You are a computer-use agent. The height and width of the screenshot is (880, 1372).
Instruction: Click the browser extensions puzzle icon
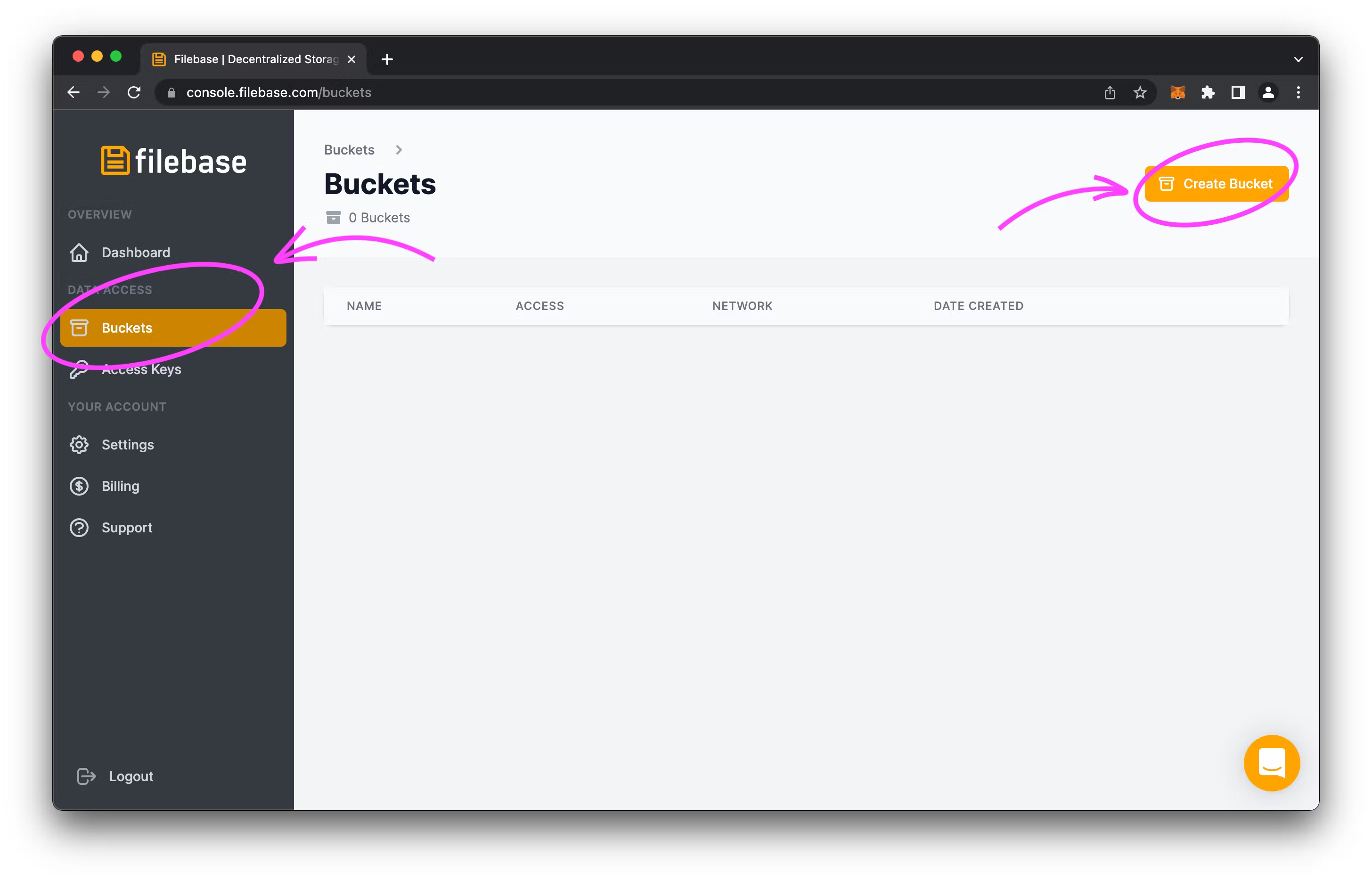1207,92
